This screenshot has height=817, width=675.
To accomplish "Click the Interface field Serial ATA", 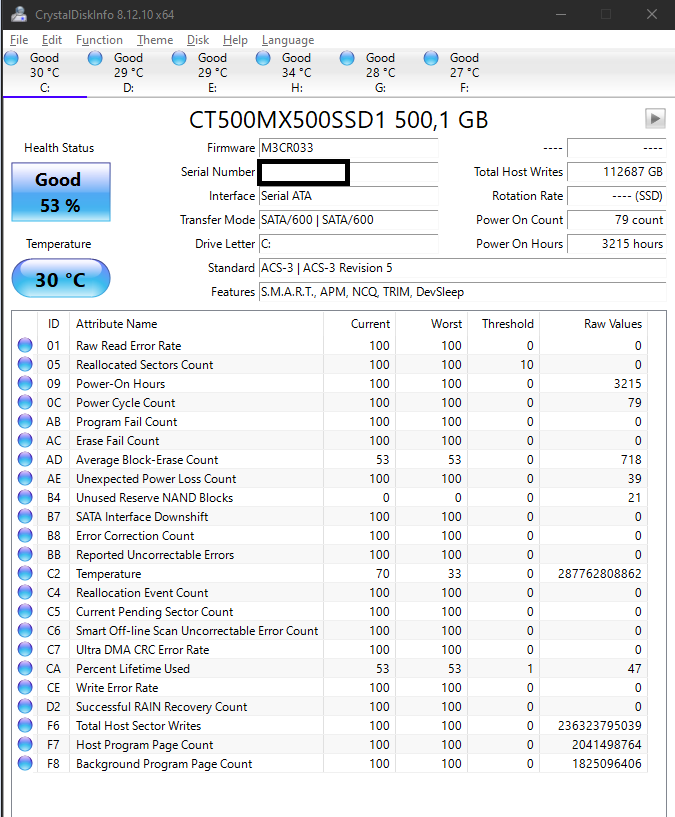I will click(348, 196).
